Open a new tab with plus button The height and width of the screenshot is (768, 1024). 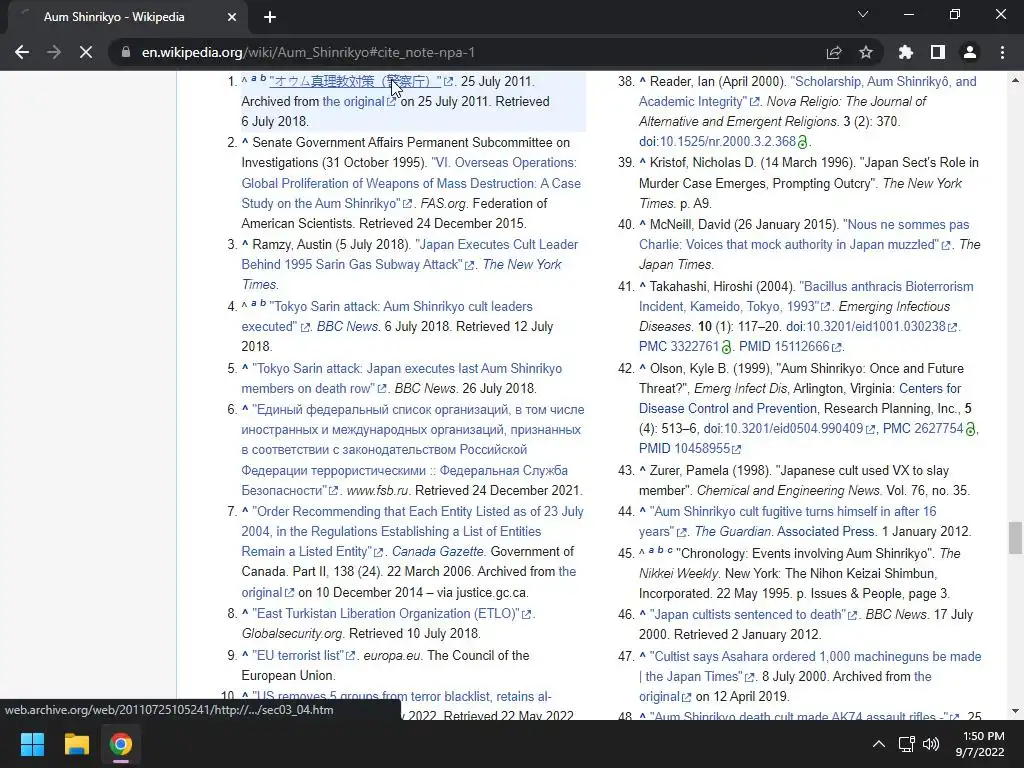(x=270, y=17)
